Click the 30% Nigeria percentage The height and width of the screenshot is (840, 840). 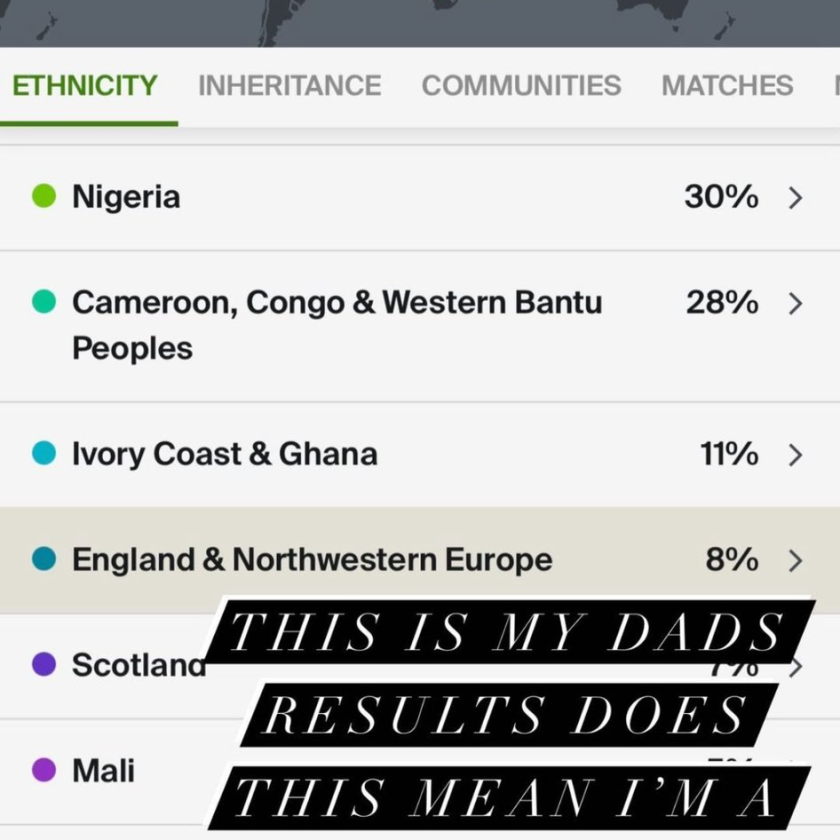point(721,197)
